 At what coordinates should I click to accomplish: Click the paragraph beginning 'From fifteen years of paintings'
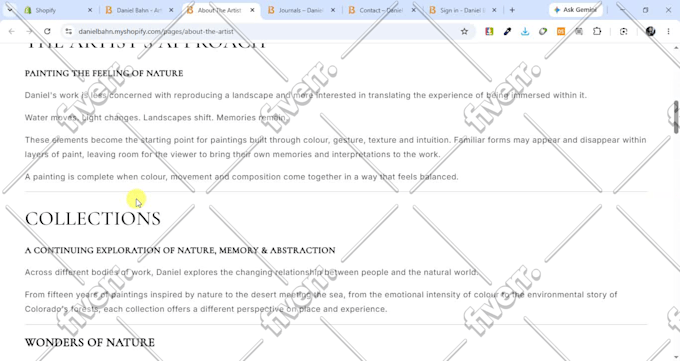tap(321, 302)
